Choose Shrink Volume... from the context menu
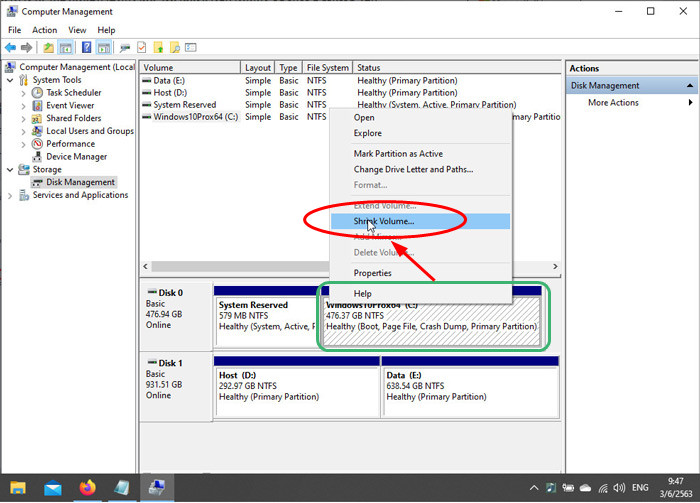Image resolution: width=700 pixels, height=503 pixels. click(x=420, y=221)
